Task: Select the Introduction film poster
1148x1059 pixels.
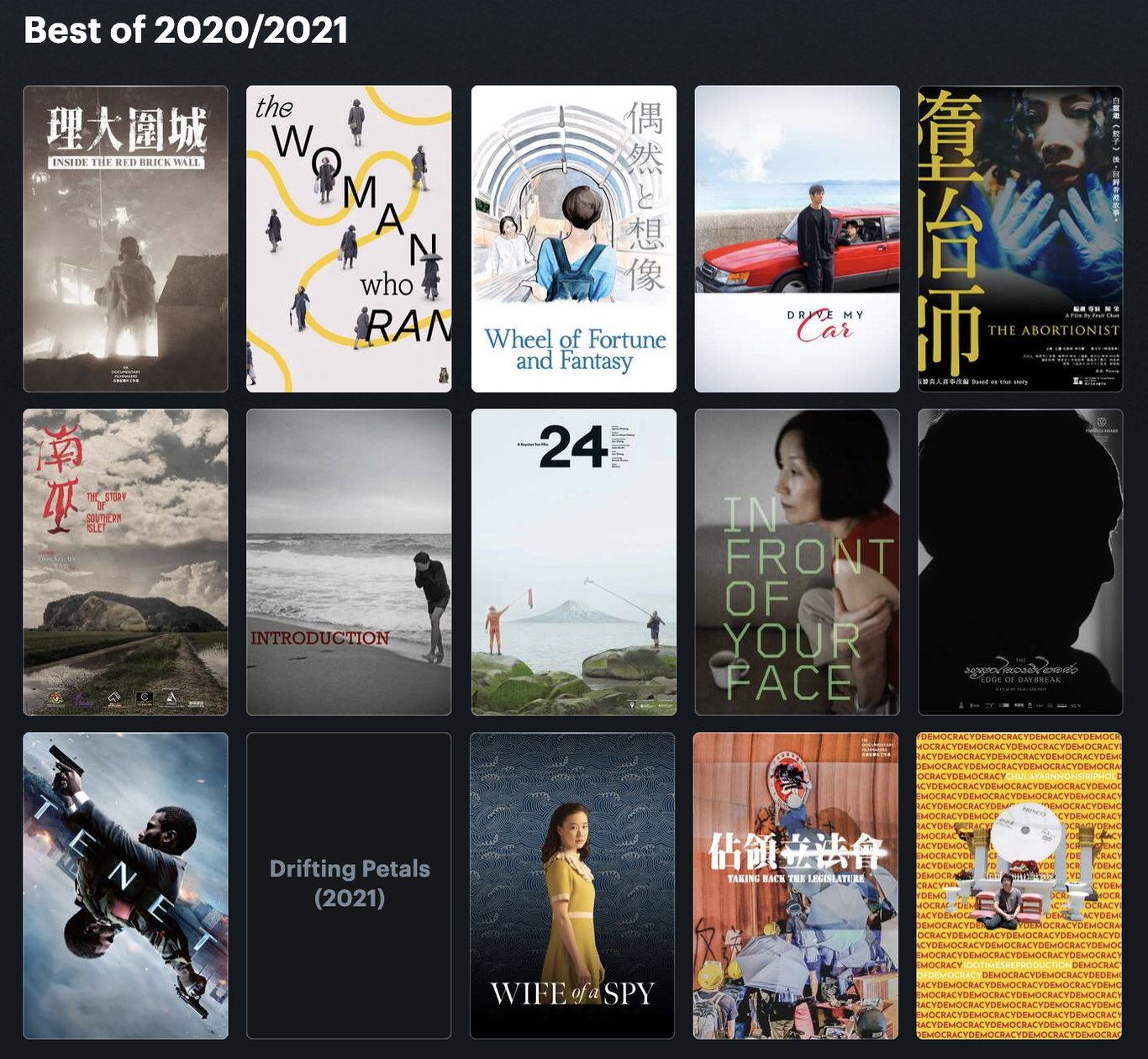Action: point(349,562)
